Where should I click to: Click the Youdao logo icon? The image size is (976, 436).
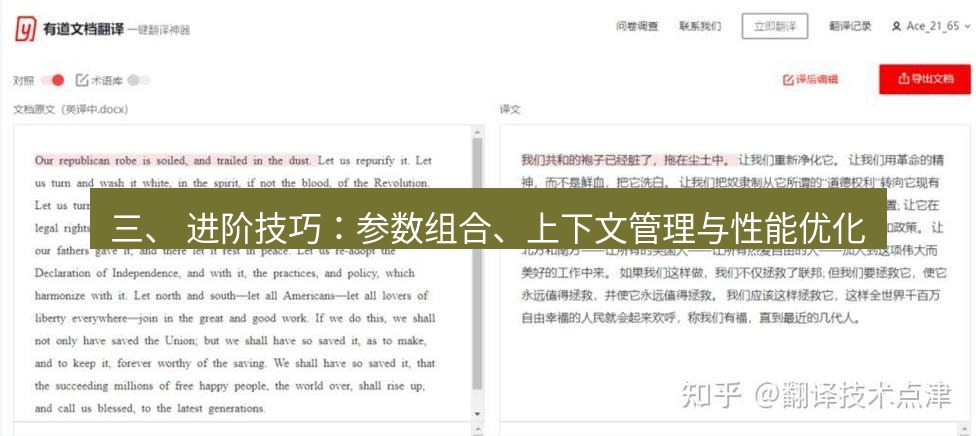pos(26,29)
